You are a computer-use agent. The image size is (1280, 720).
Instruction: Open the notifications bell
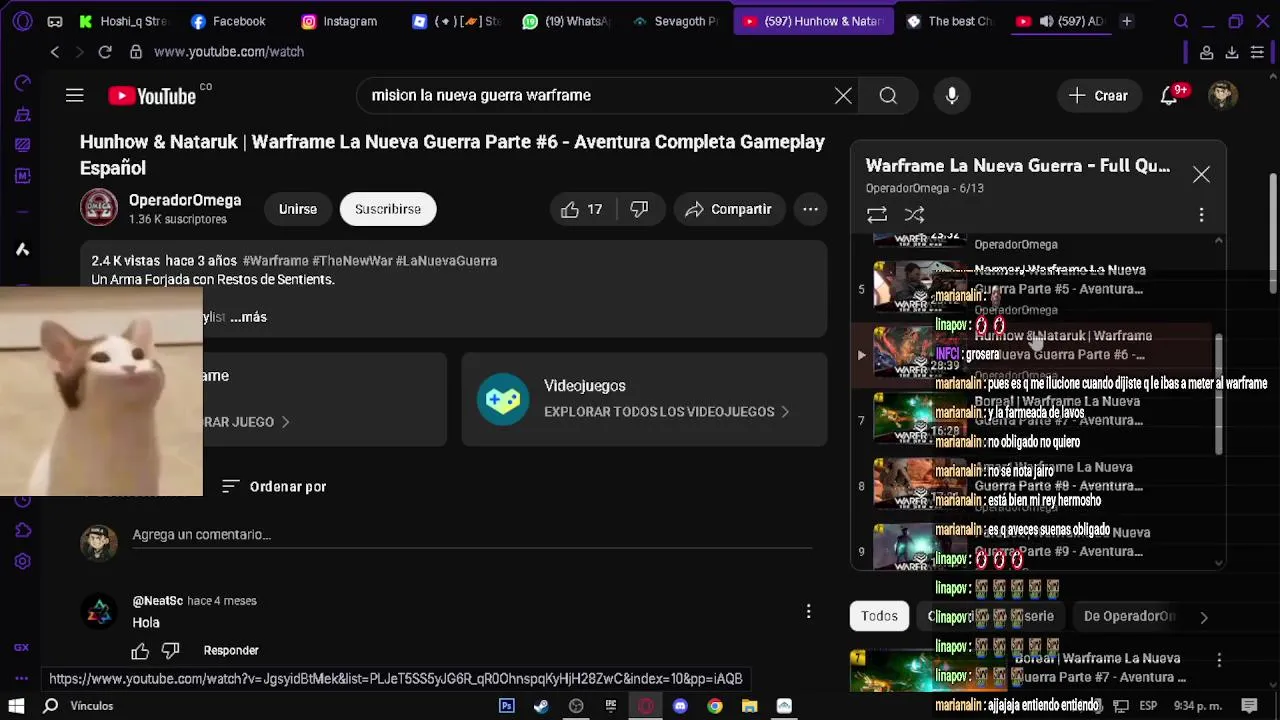(1168, 95)
